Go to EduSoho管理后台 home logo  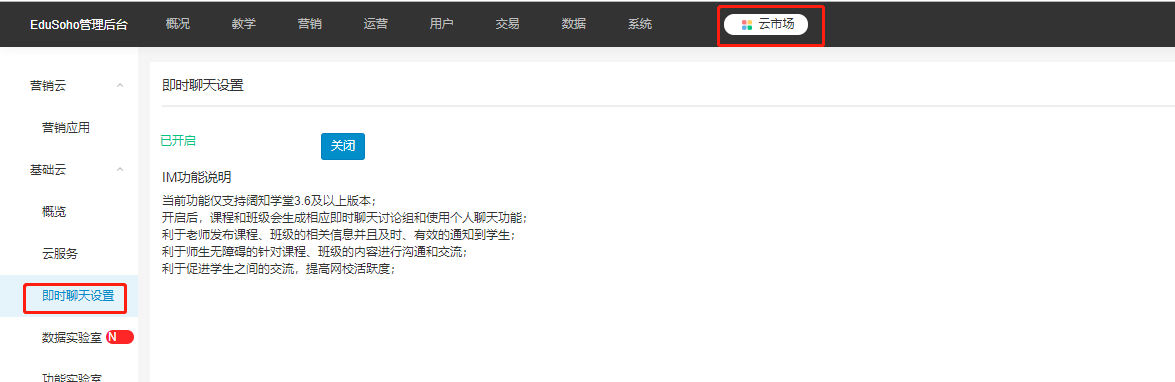[x=79, y=24]
